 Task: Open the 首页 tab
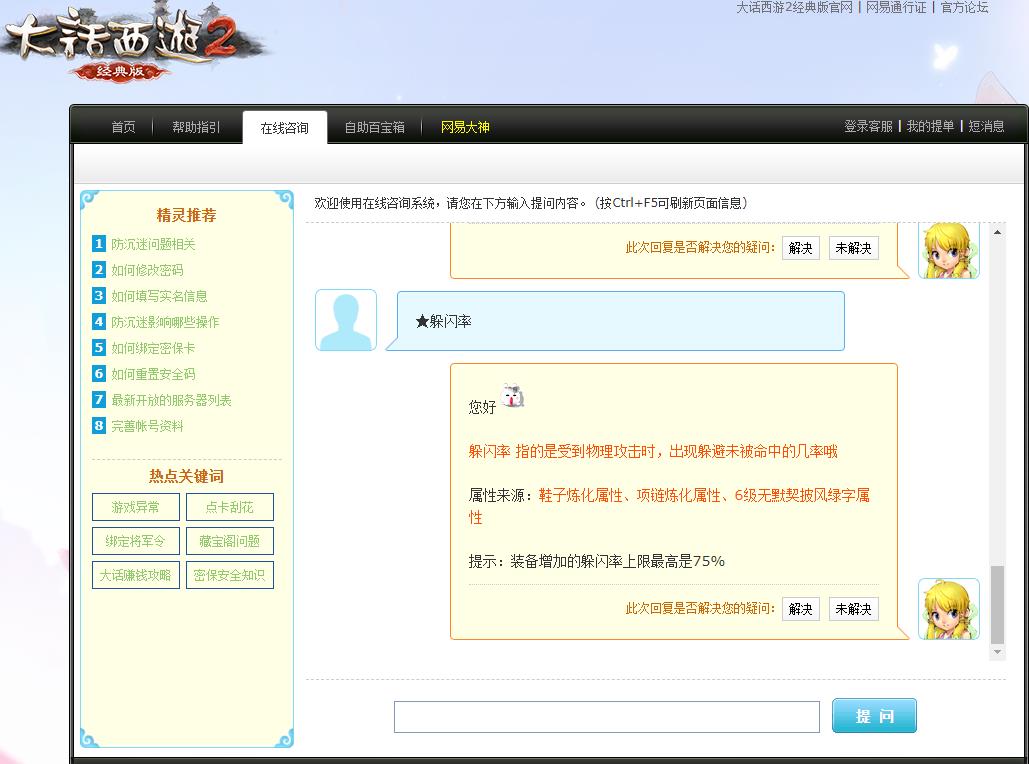click(123, 127)
